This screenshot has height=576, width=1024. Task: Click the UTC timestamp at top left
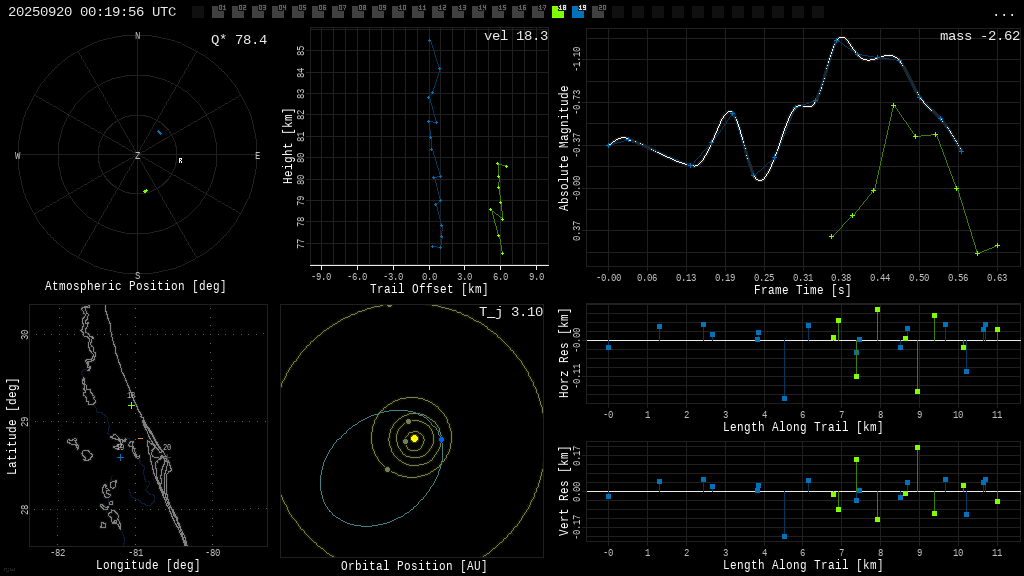[92, 12]
